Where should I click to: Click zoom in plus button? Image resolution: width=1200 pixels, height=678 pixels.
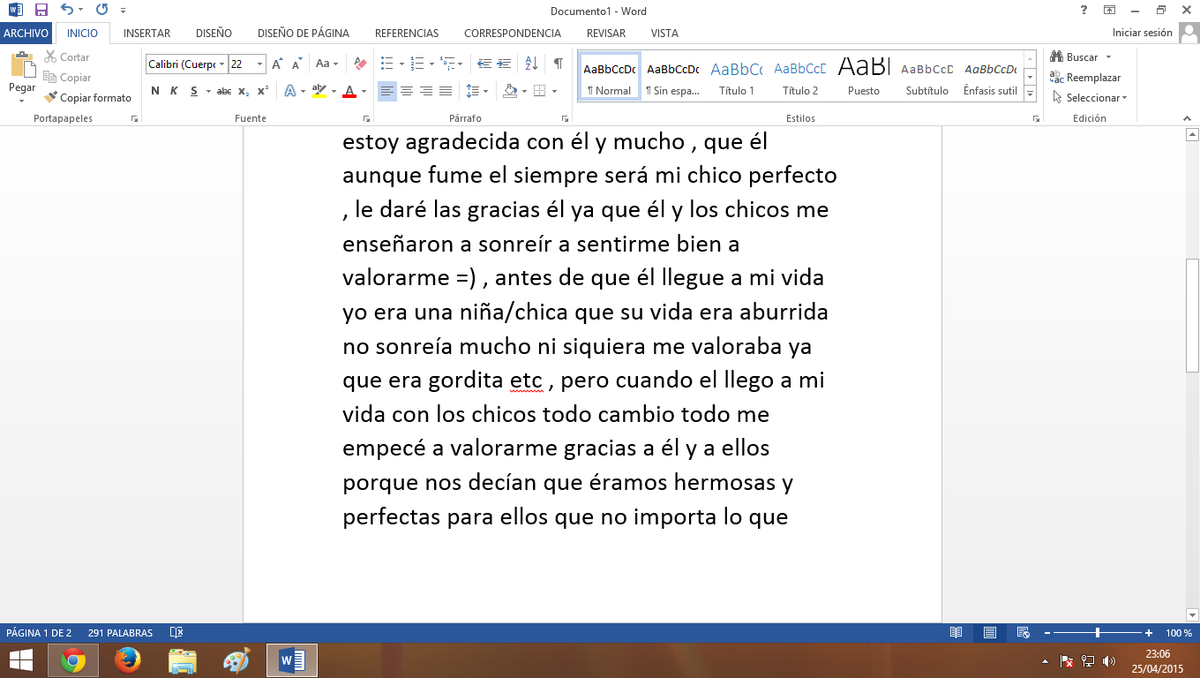point(1149,633)
